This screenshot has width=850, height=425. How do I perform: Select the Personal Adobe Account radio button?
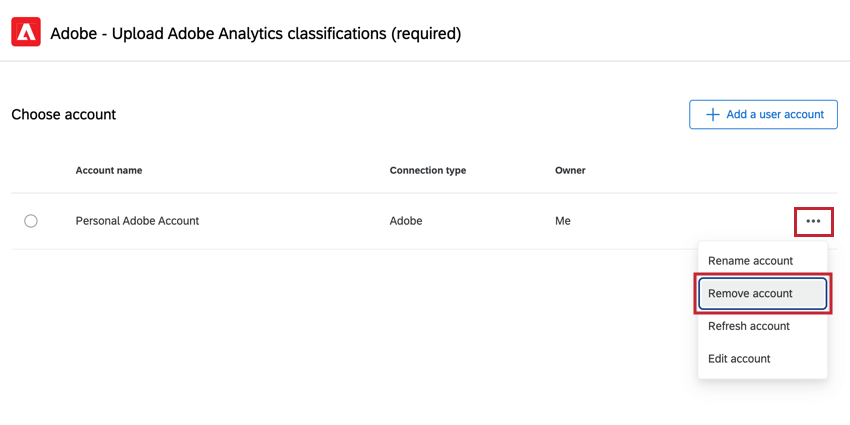[31, 221]
